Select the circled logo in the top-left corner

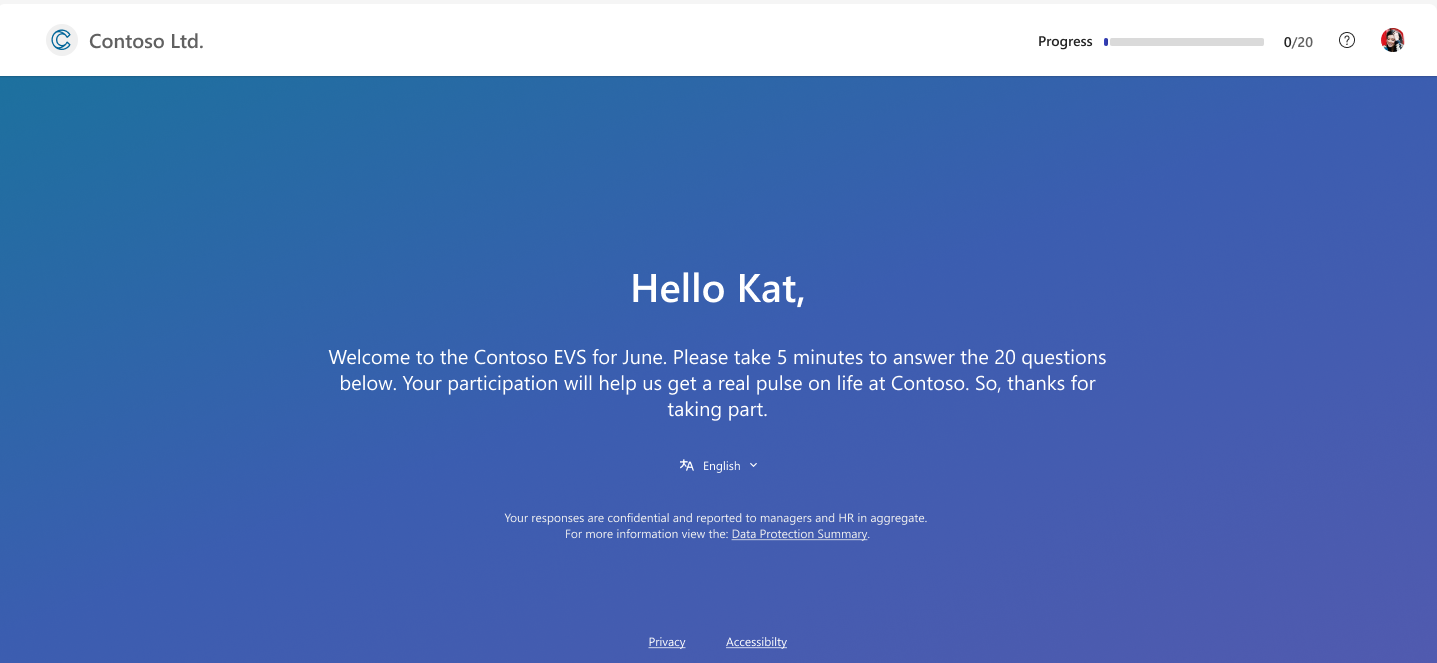tap(61, 40)
